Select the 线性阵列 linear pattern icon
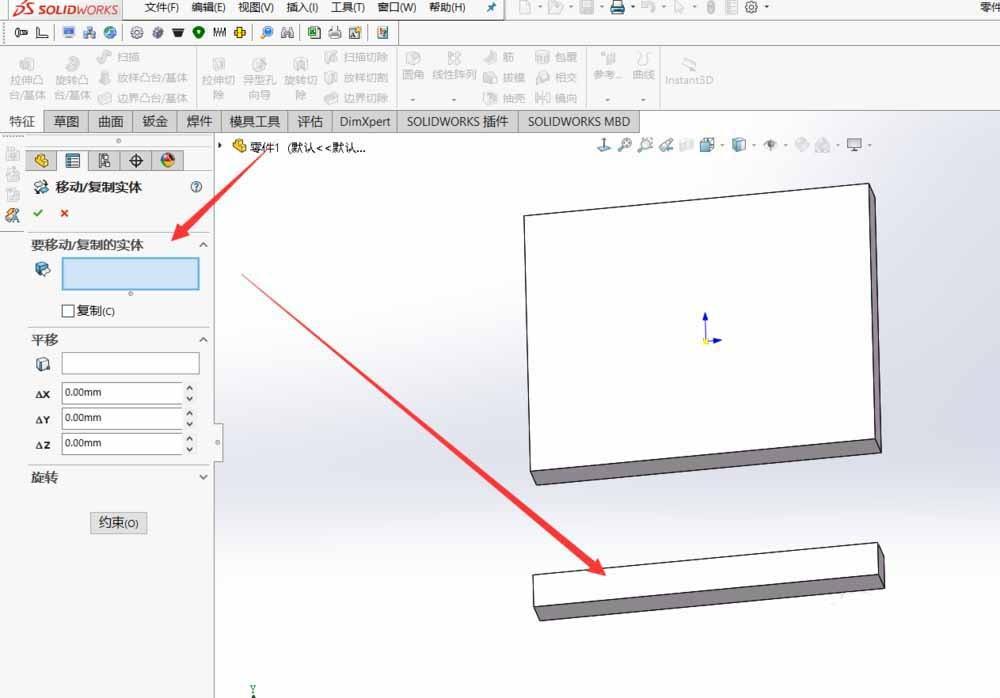Viewport: 1000px width, 698px height. [x=456, y=70]
